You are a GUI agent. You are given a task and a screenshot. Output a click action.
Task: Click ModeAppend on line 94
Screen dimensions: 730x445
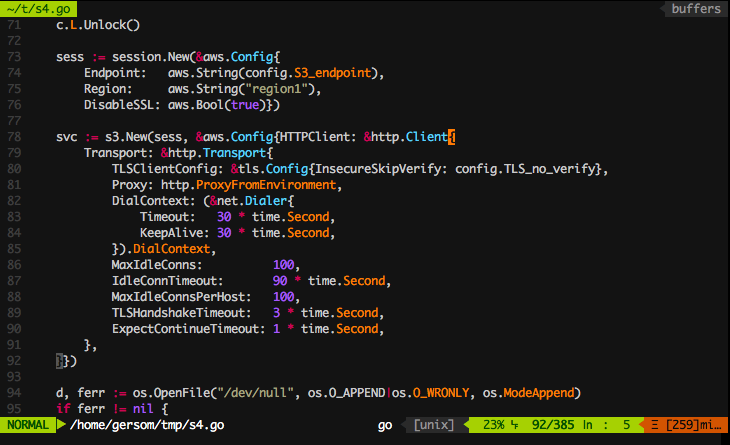coord(538,393)
